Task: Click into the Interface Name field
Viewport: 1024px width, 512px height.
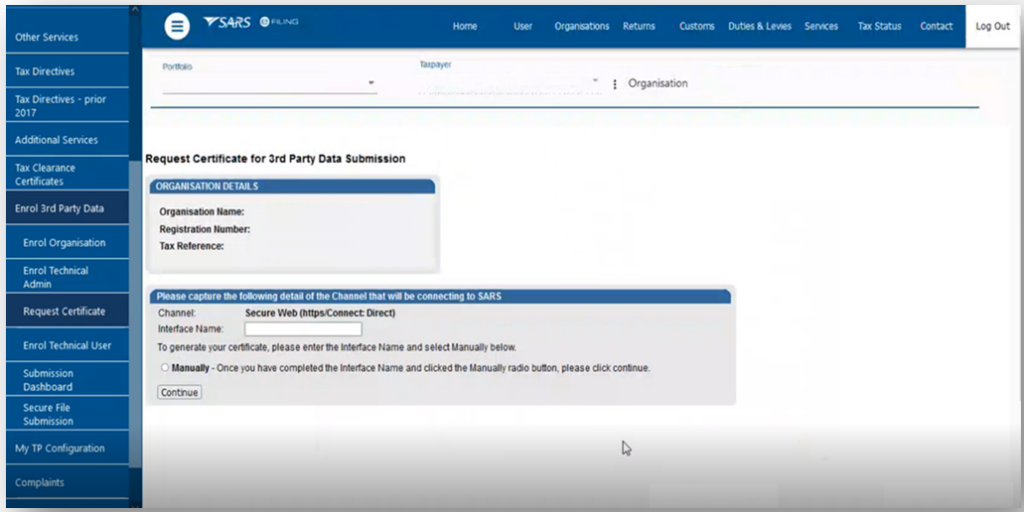Action: tap(303, 329)
